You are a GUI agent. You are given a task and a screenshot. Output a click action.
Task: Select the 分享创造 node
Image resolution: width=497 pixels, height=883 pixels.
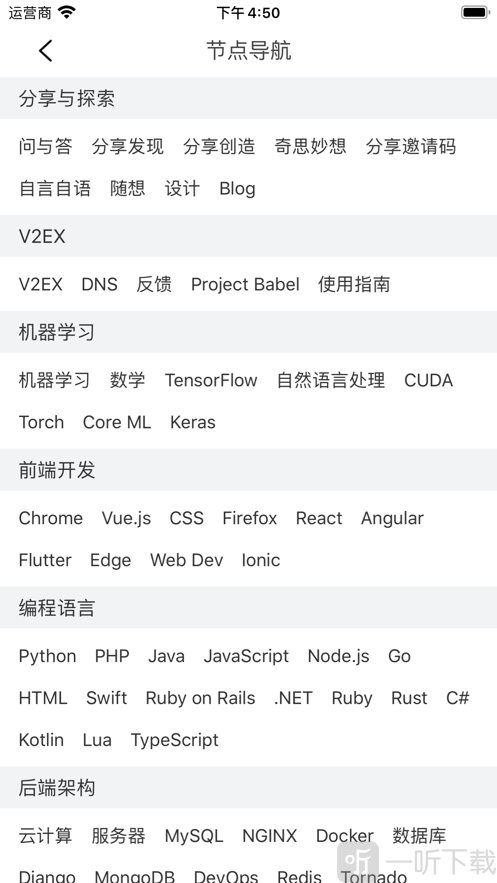tap(219, 146)
